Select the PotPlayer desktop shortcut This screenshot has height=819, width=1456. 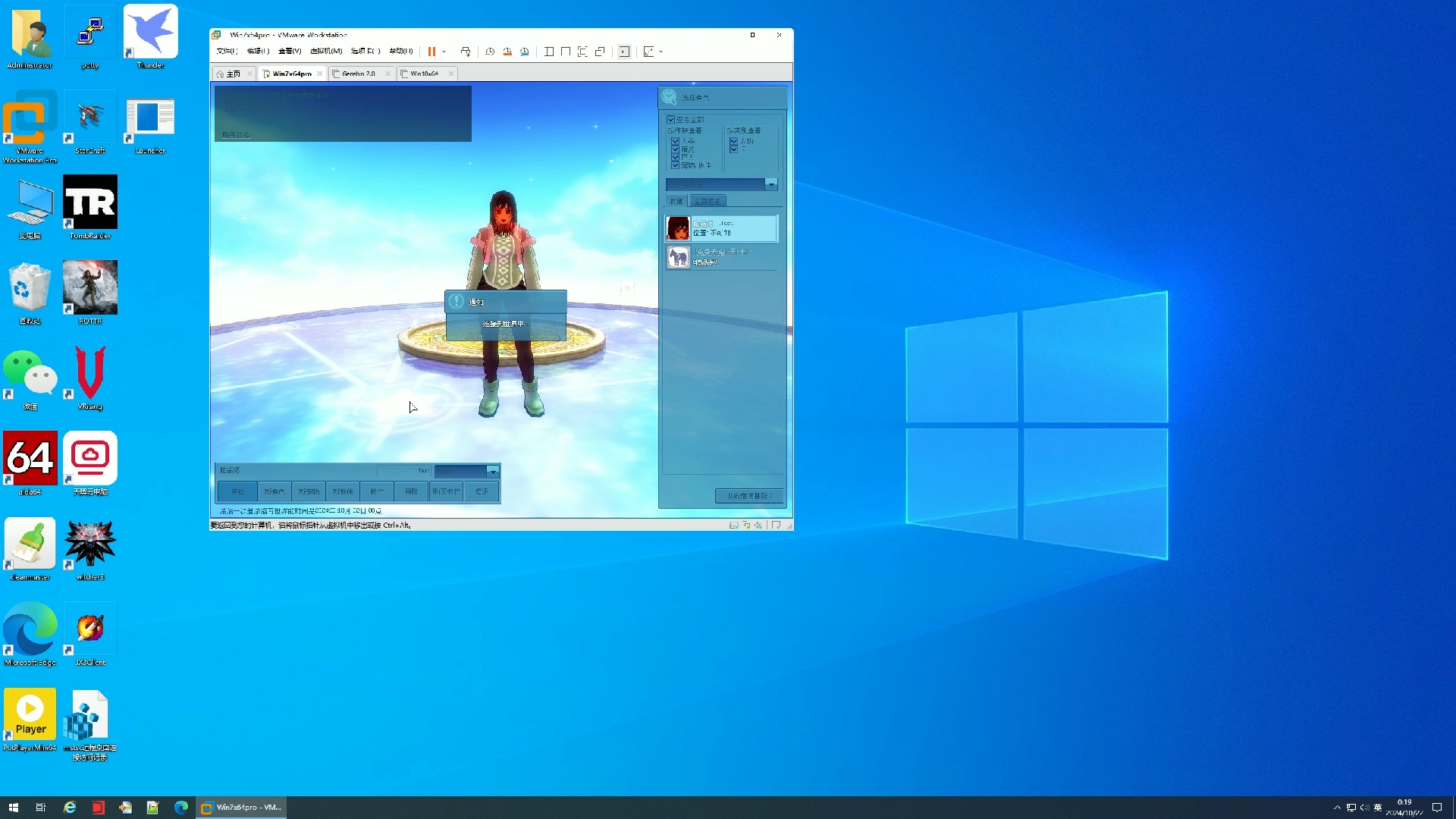[30, 719]
